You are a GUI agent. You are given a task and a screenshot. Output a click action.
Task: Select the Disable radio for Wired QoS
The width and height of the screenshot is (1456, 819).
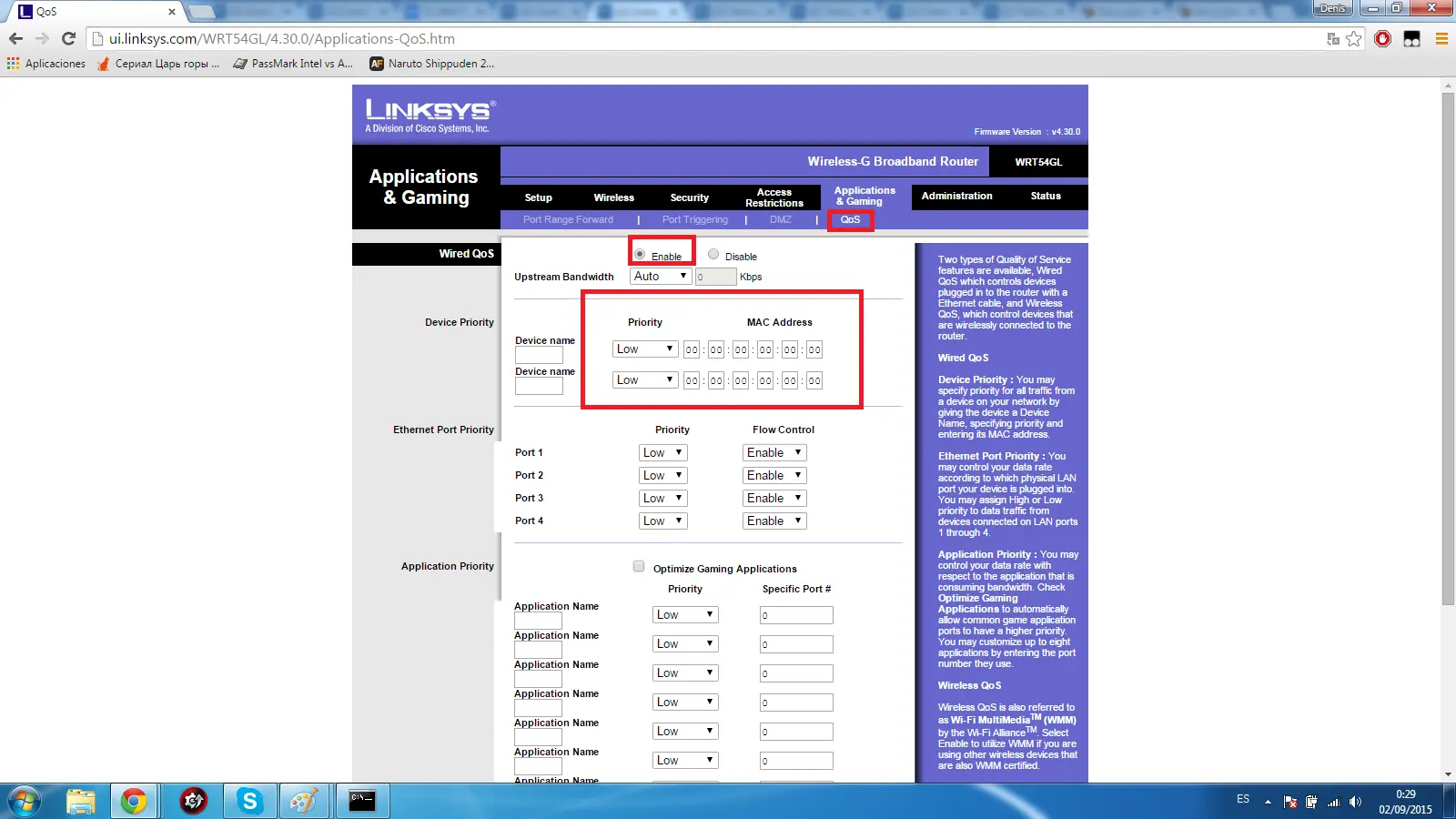coord(713,255)
